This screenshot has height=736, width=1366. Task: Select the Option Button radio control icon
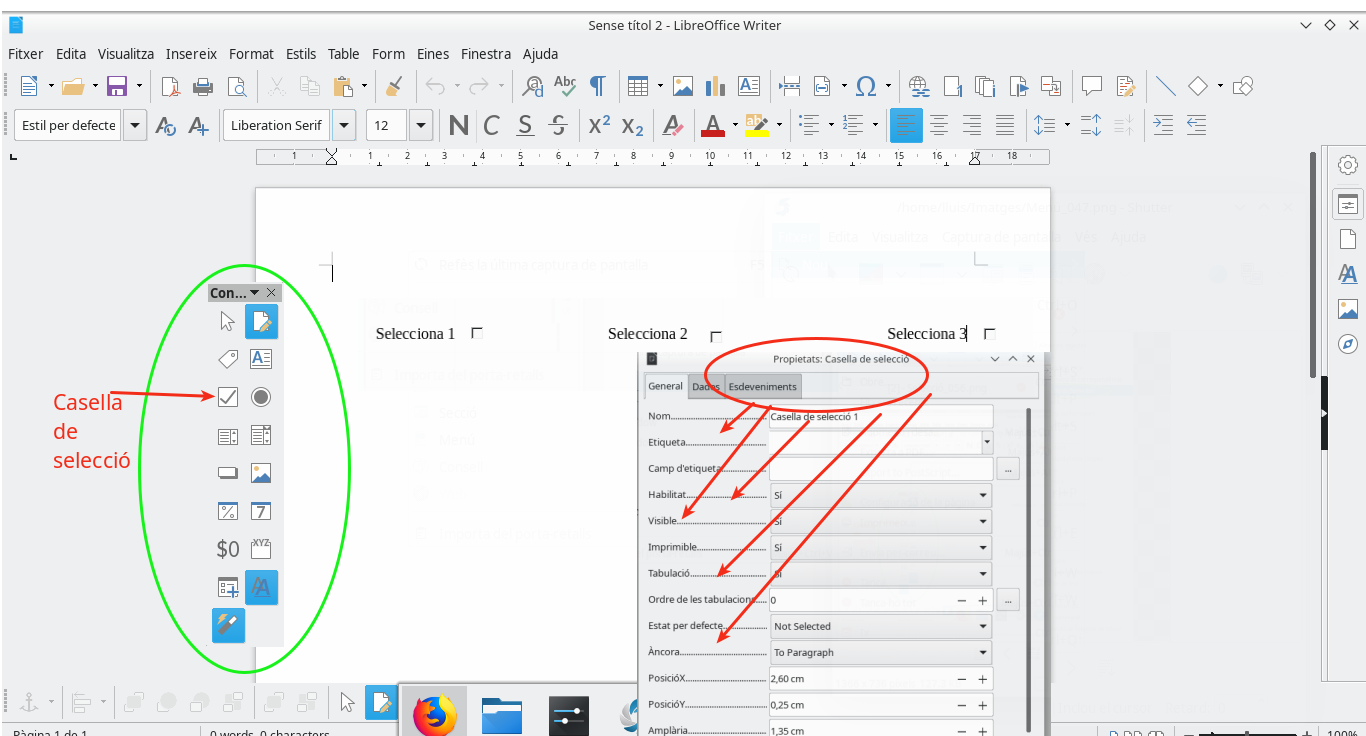tap(261, 397)
